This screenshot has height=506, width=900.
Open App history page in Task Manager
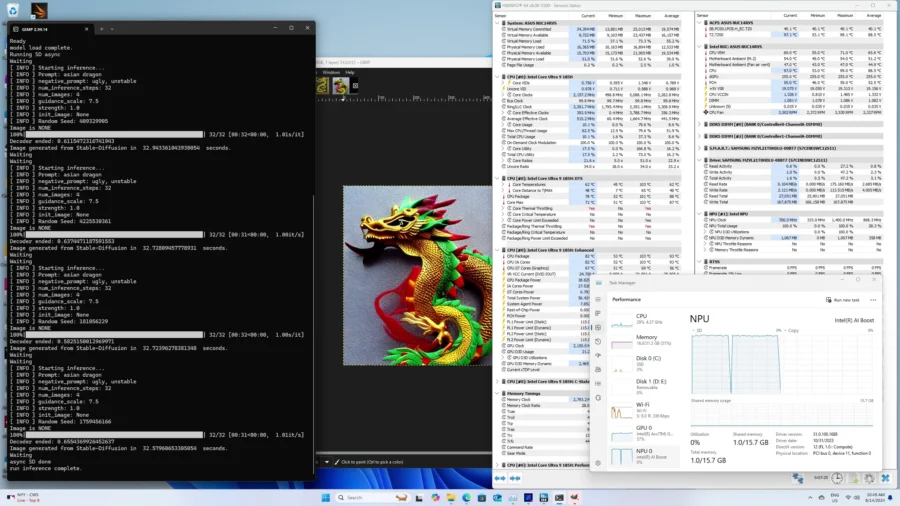coord(598,341)
